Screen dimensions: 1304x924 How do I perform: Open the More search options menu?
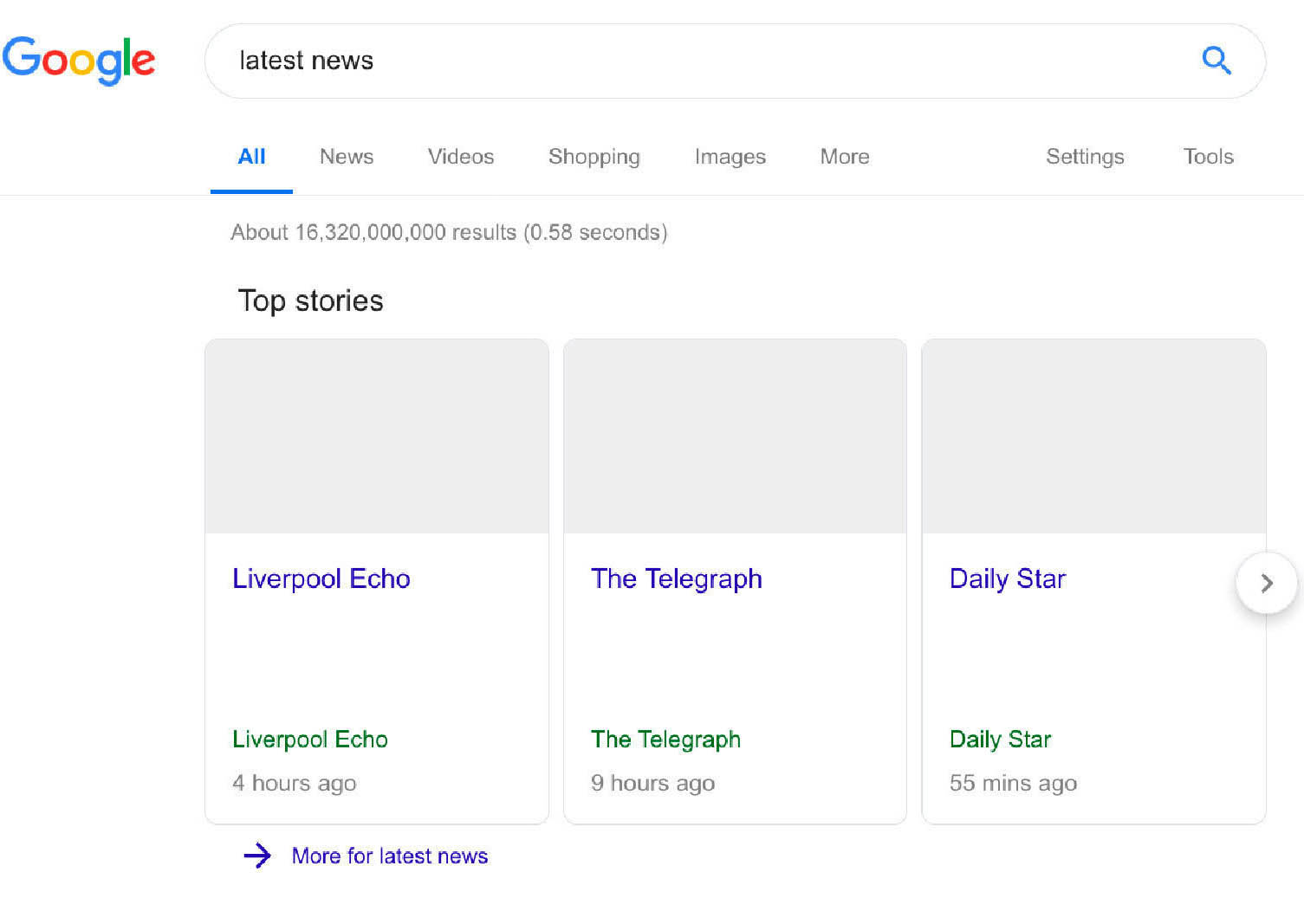tap(843, 157)
